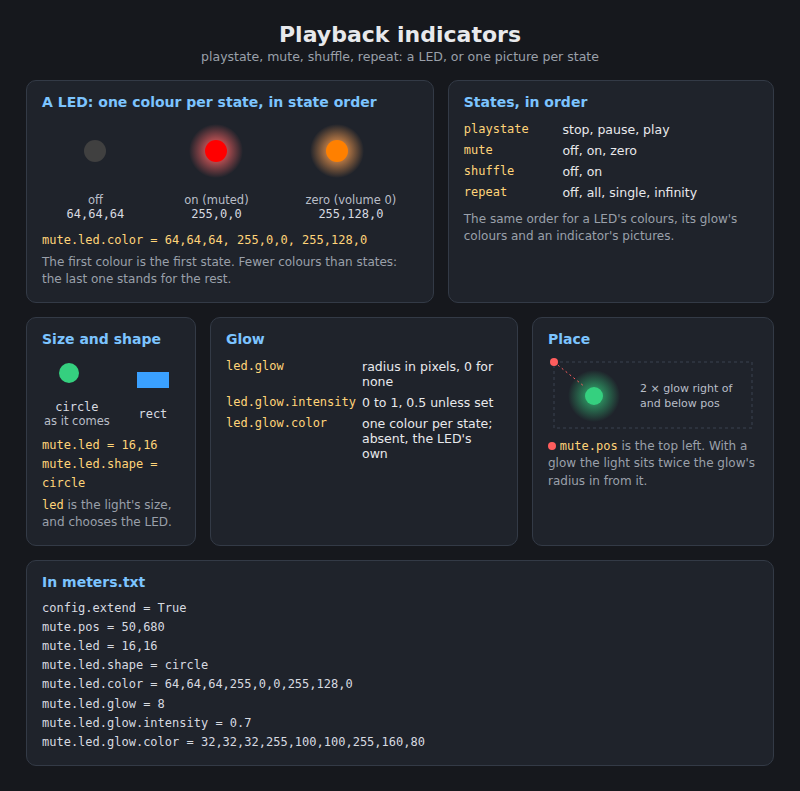This screenshot has width=800, height=791.
Task: Click the 'Place' heading
Action: tap(569, 339)
